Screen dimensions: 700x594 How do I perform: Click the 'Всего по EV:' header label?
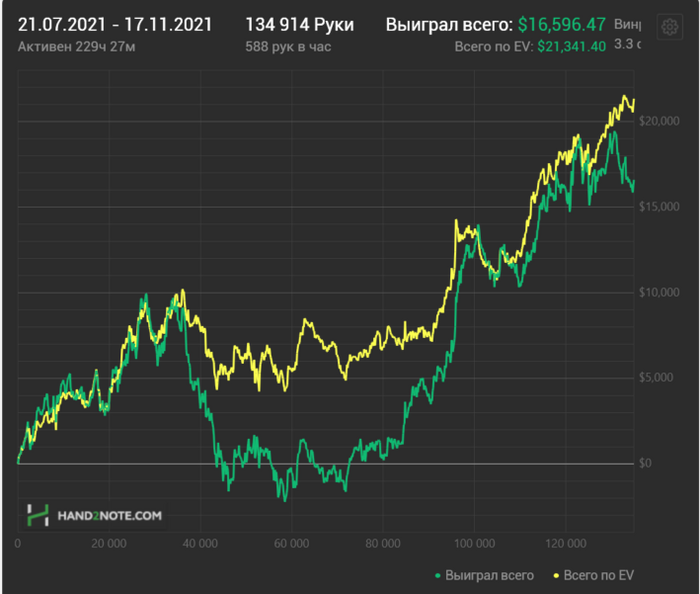pyautogui.click(x=494, y=46)
